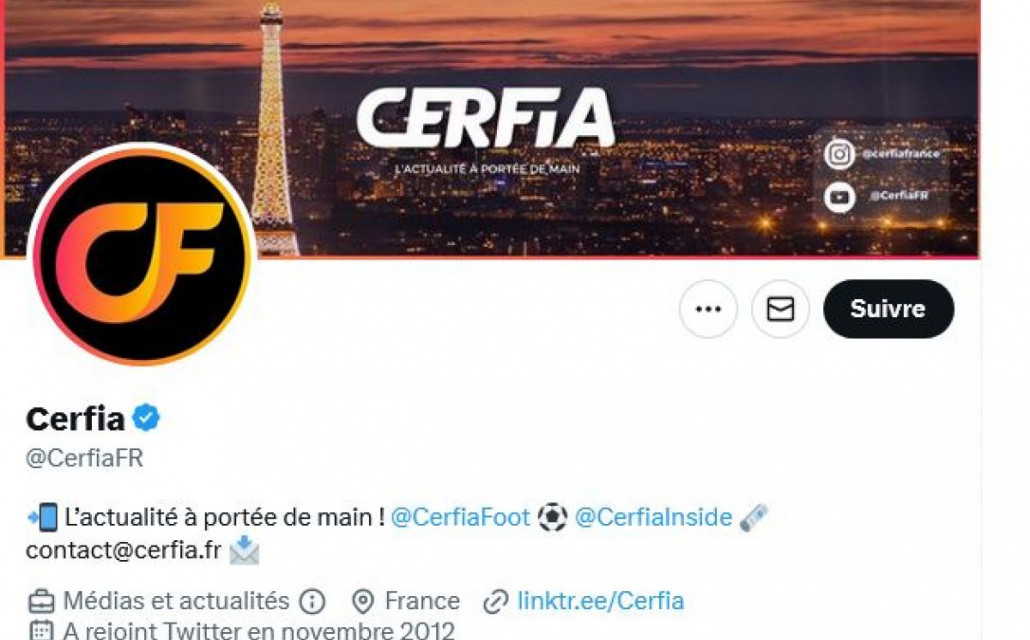Open the three-dot more options menu

pyautogui.click(x=708, y=309)
